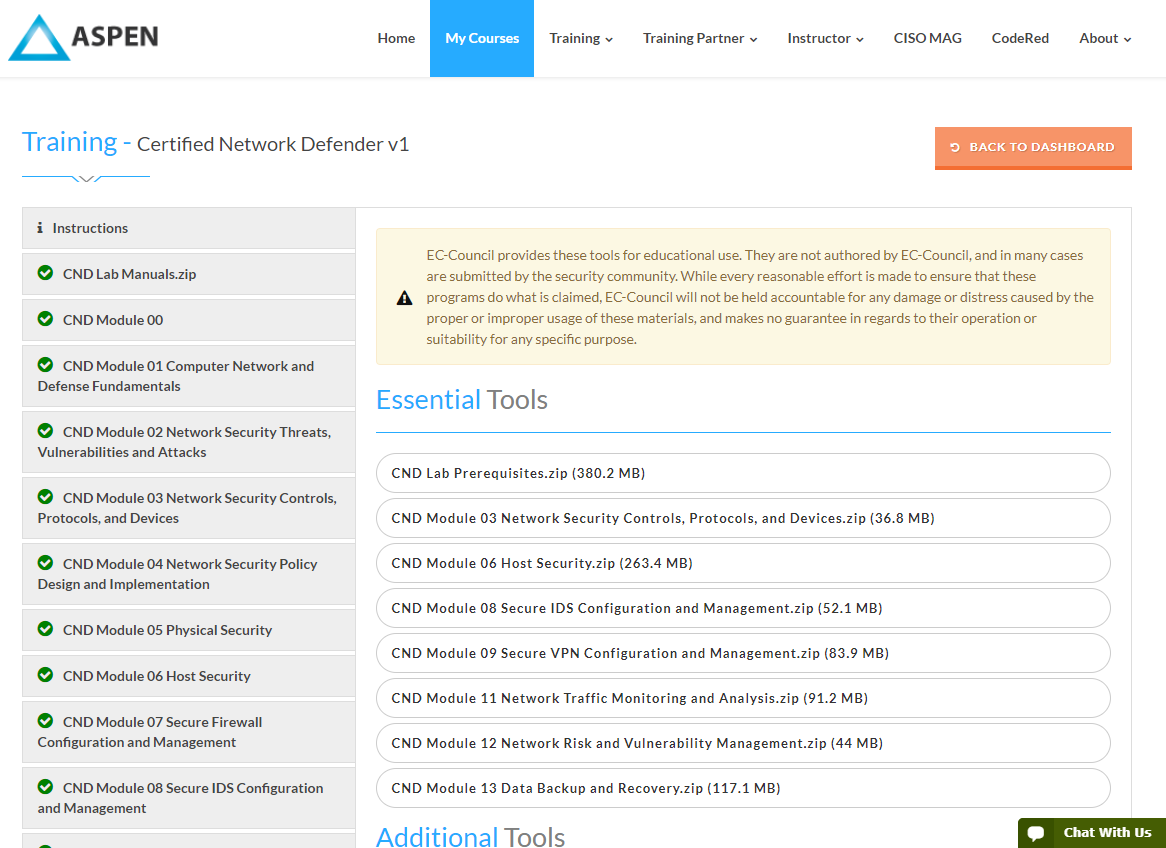The image size is (1166, 848).
Task: Download CND Lab Prerequisites.zip (380.2 MB)
Action: tap(743, 473)
